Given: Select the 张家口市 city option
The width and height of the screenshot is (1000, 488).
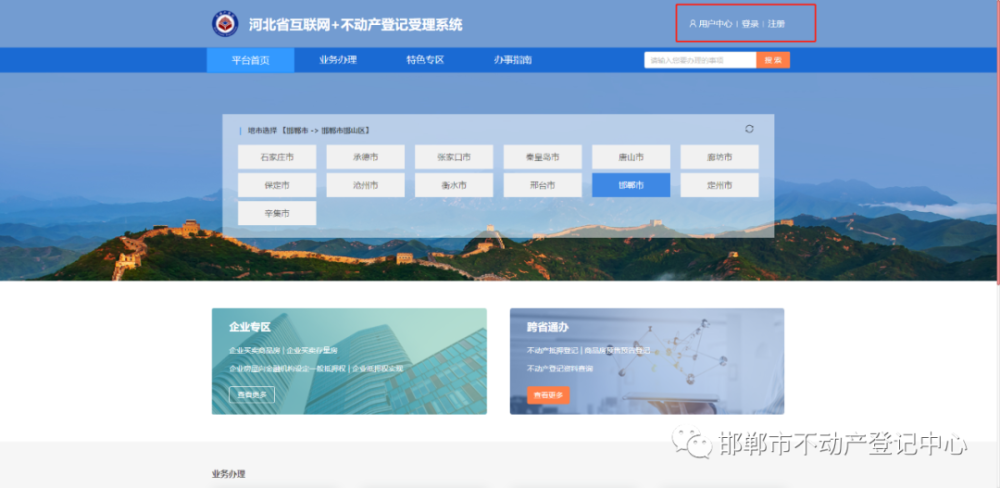Looking at the screenshot, I should pyautogui.click(x=454, y=157).
